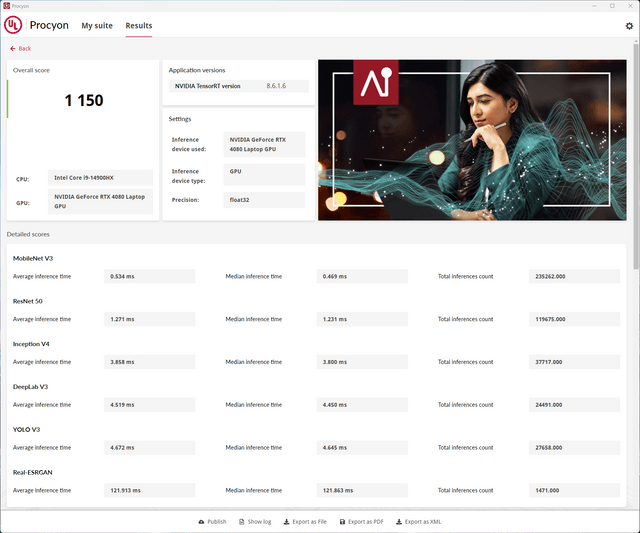
Task: Click the DeepLab V3 heading
Action: (x=31, y=387)
